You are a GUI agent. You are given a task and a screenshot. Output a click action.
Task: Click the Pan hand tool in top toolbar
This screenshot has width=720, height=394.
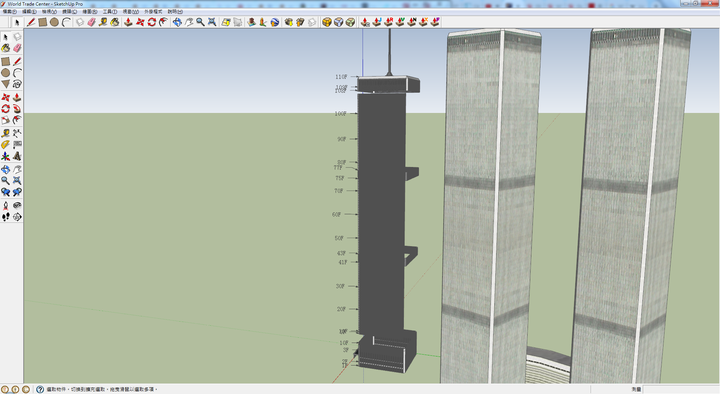click(x=189, y=22)
